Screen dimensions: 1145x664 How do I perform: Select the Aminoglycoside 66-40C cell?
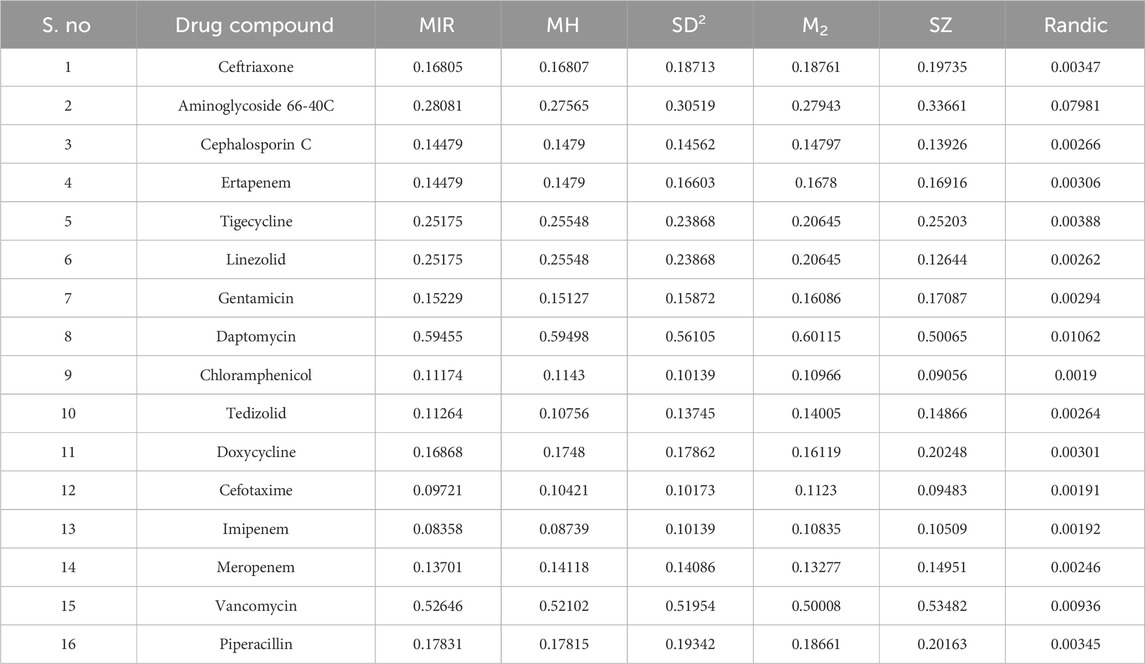255,106
